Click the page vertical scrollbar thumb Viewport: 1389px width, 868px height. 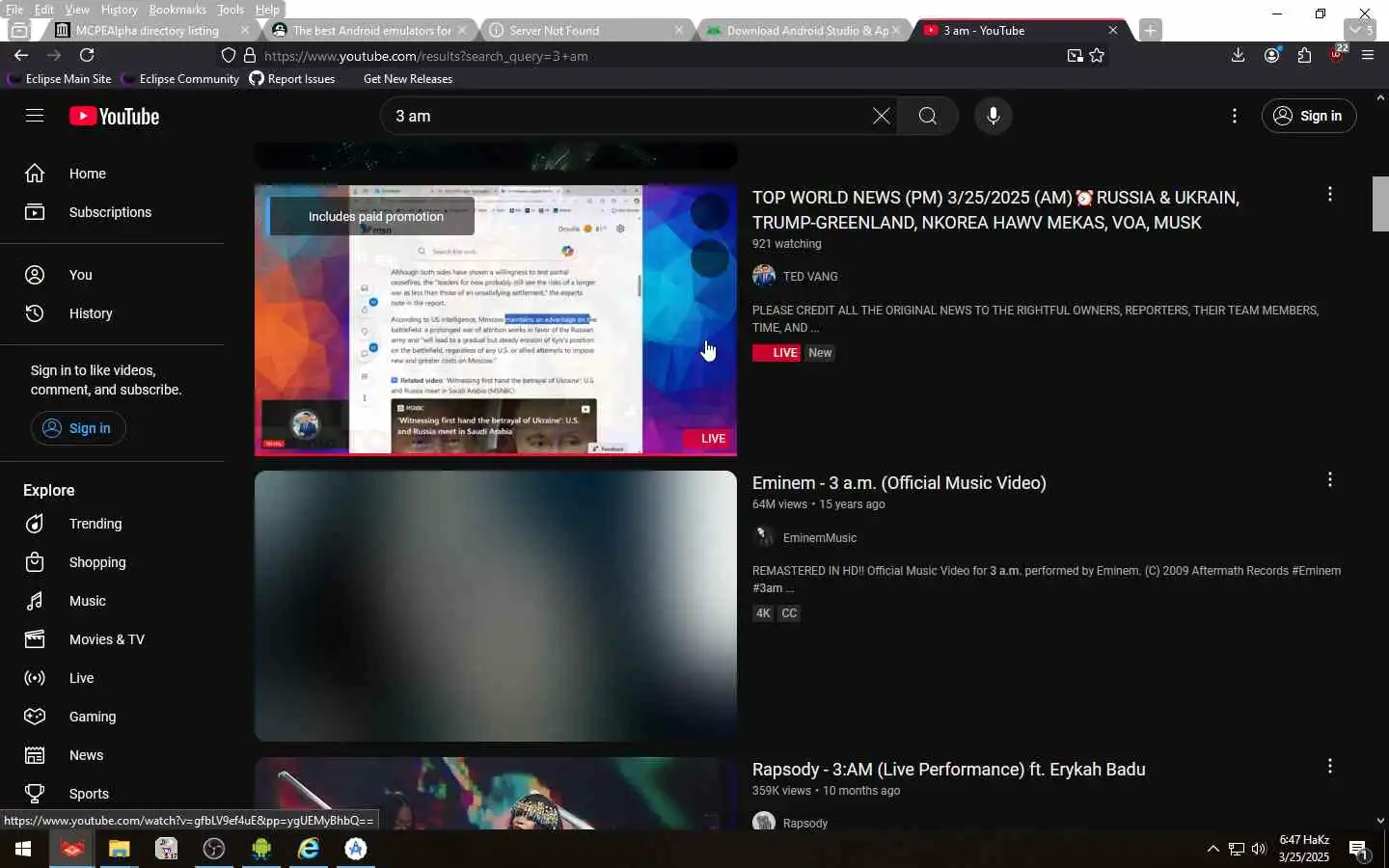tap(1380, 203)
